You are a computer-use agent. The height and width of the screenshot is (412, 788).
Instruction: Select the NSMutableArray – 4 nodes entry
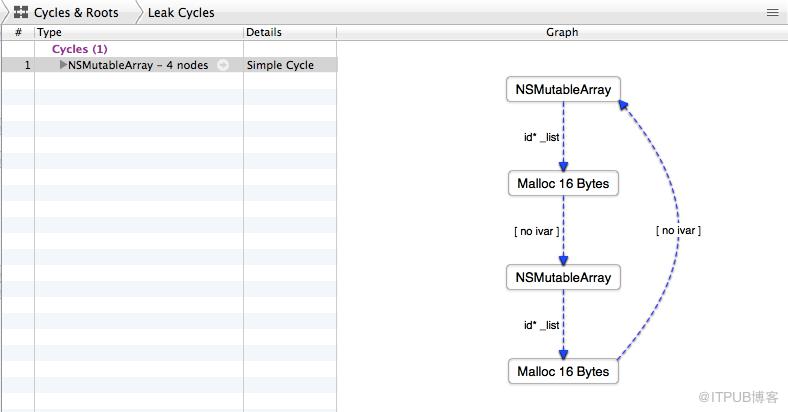click(138, 65)
